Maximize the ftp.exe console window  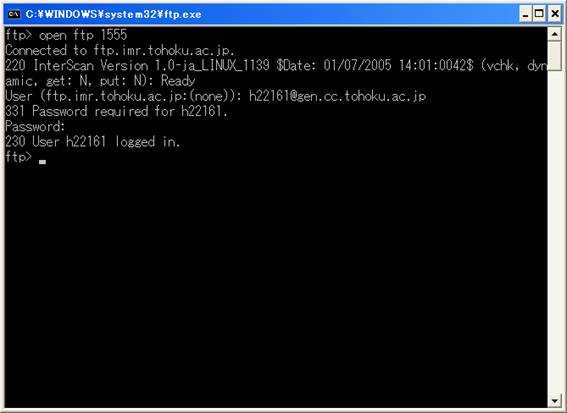coord(539,14)
